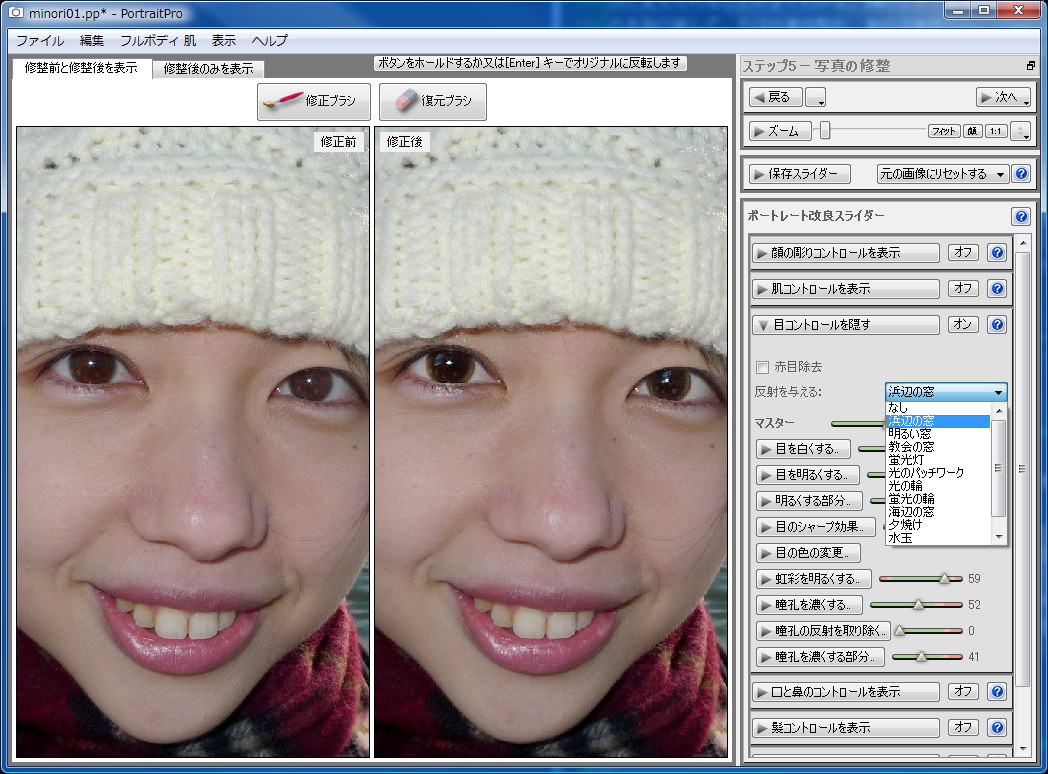Select the 復元ブラシ restore brush tool
The height and width of the screenshot is (774, 1048).
(x=432, y=101)
